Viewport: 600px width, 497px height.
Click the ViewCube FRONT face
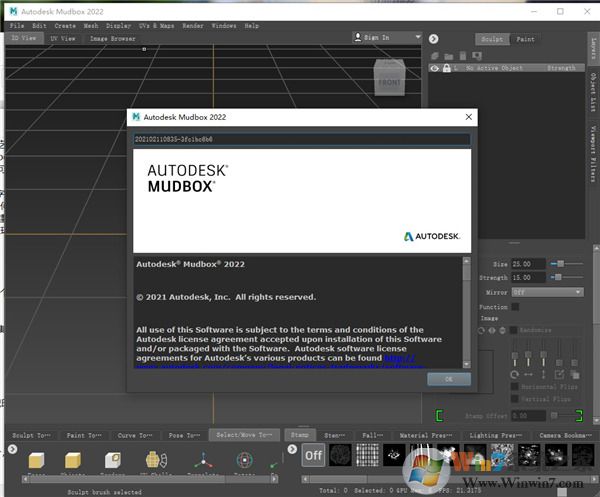(389, 82)
